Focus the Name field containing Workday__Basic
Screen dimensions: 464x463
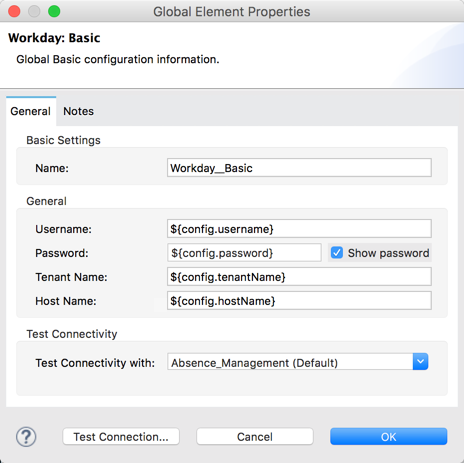point(299,168)
